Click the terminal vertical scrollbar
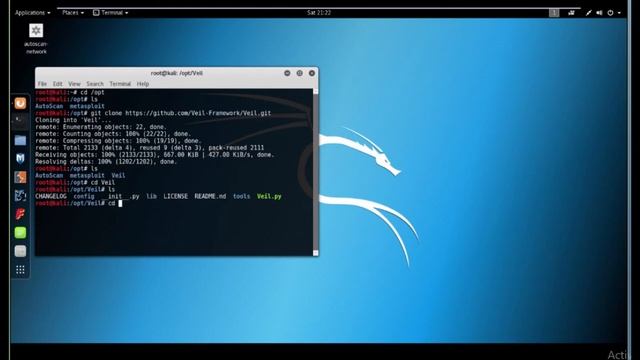 click(316, 172)
